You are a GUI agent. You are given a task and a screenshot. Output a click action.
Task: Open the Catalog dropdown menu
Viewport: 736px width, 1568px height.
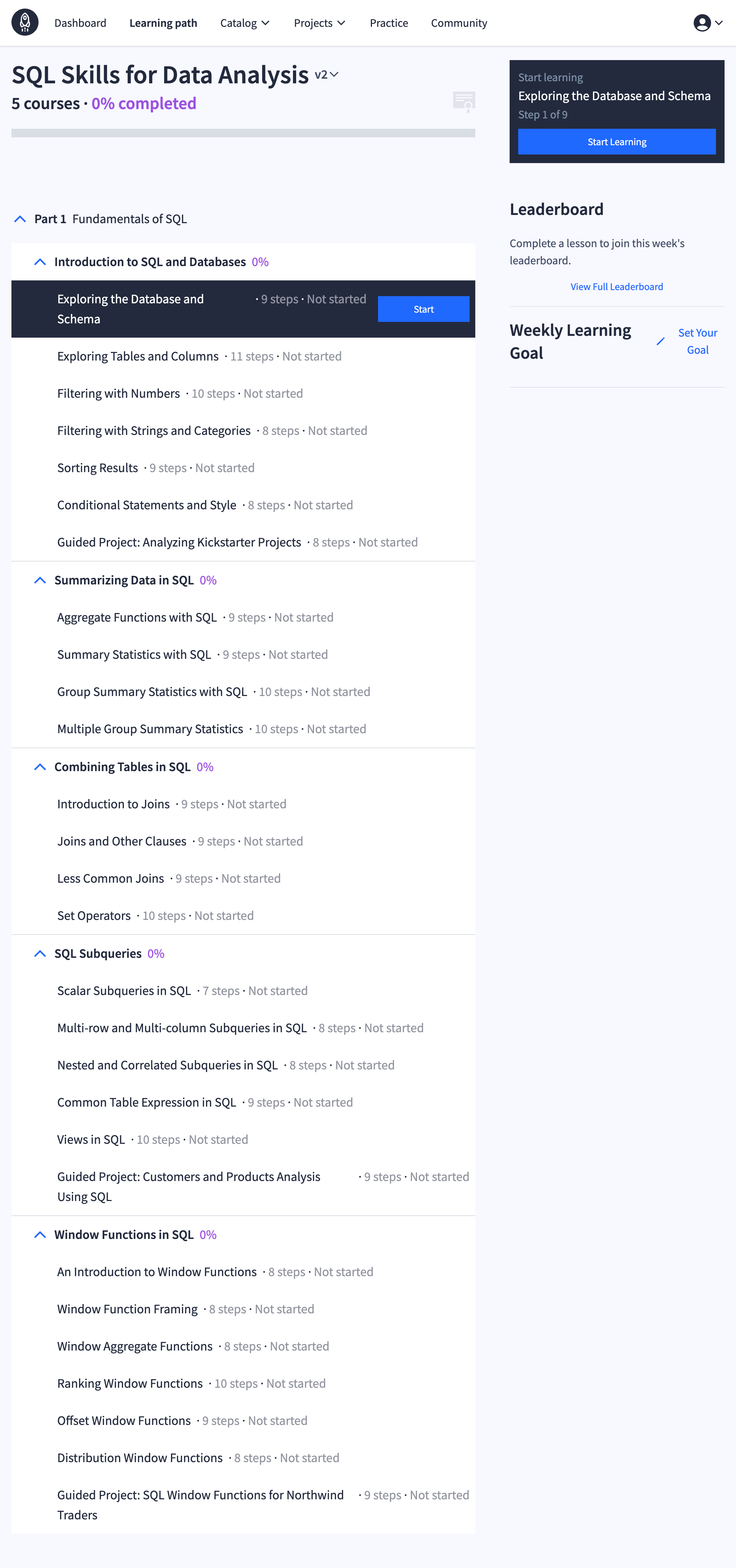[245, 23]
